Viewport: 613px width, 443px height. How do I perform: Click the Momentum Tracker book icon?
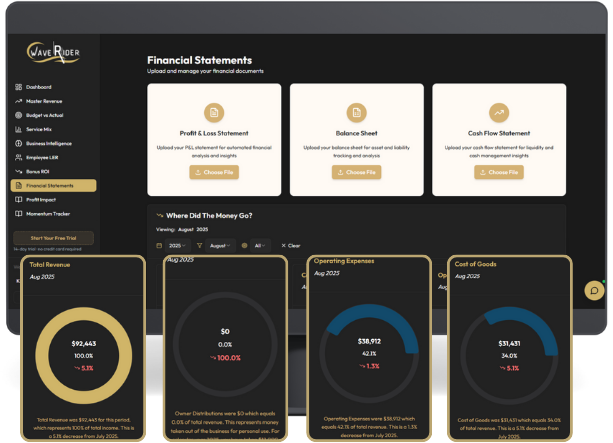click(x=18, y=213)
